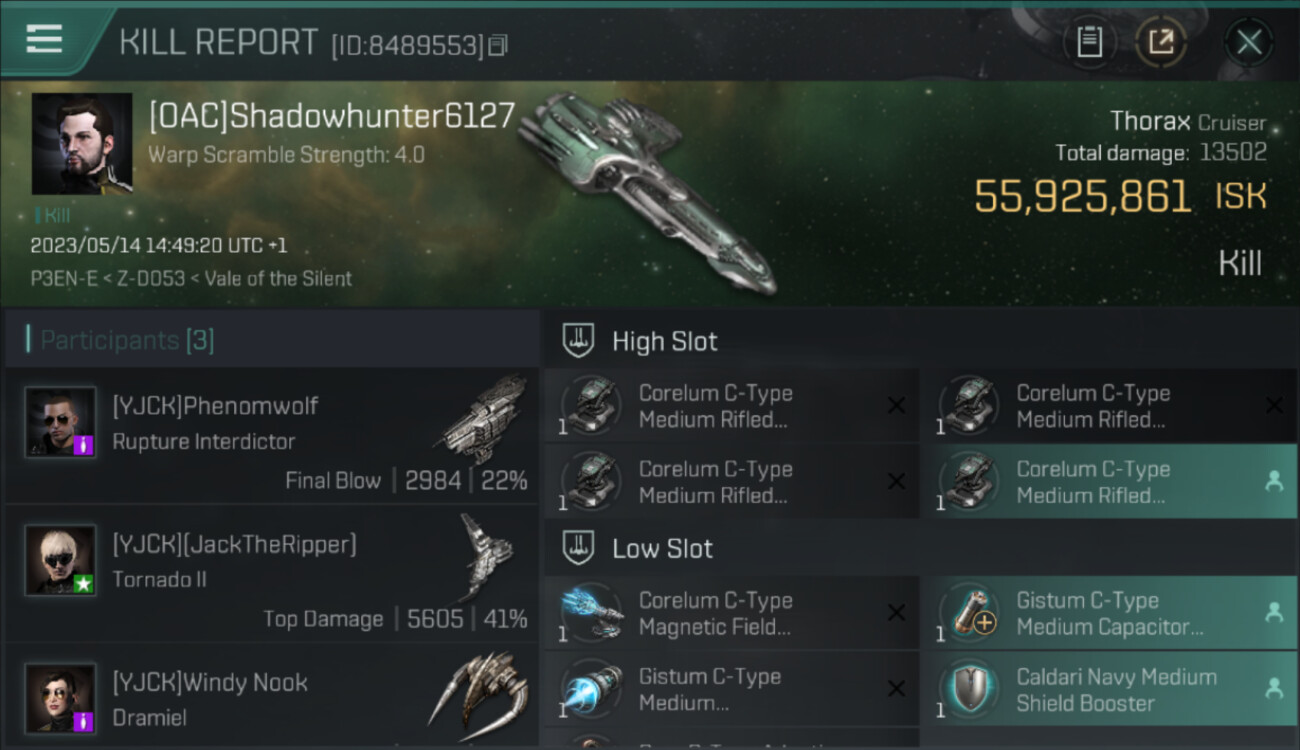This screenshot has height=750, width=1300.
Task: Open the Rupture Interdictor ship icon
Action: point(482,419)
